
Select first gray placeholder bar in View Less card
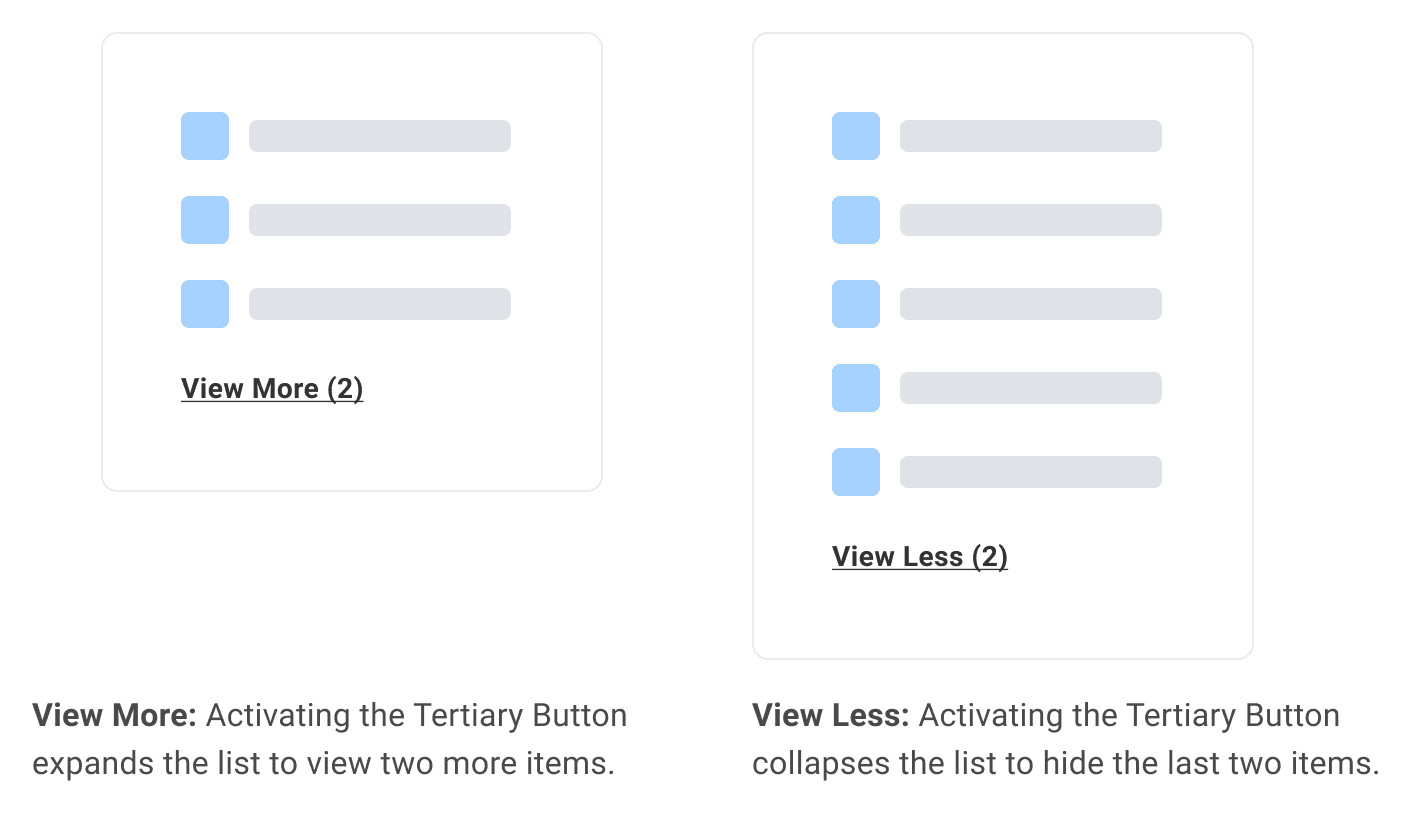coord(1031,136)
